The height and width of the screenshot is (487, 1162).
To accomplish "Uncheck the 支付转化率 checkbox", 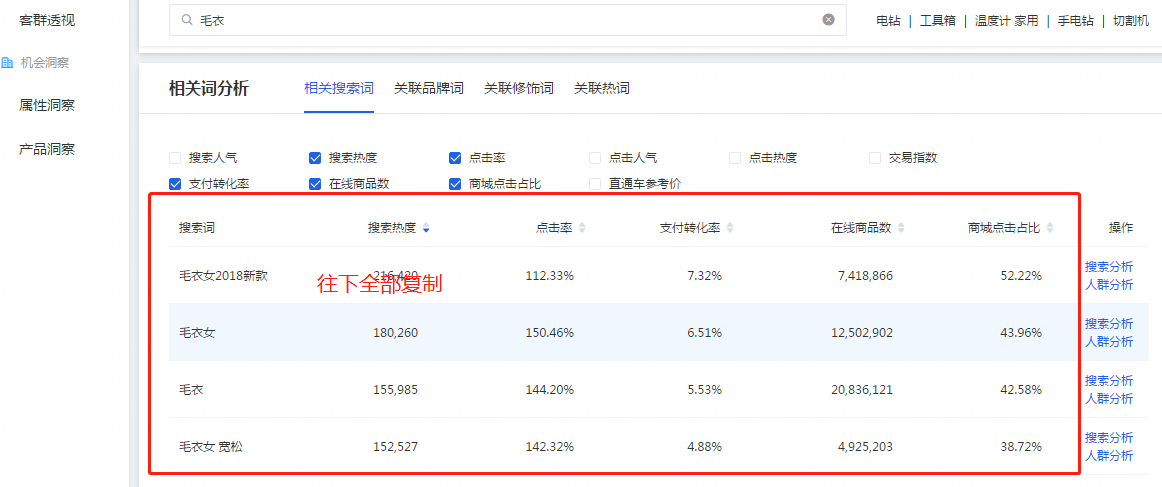I will (175, 184).
